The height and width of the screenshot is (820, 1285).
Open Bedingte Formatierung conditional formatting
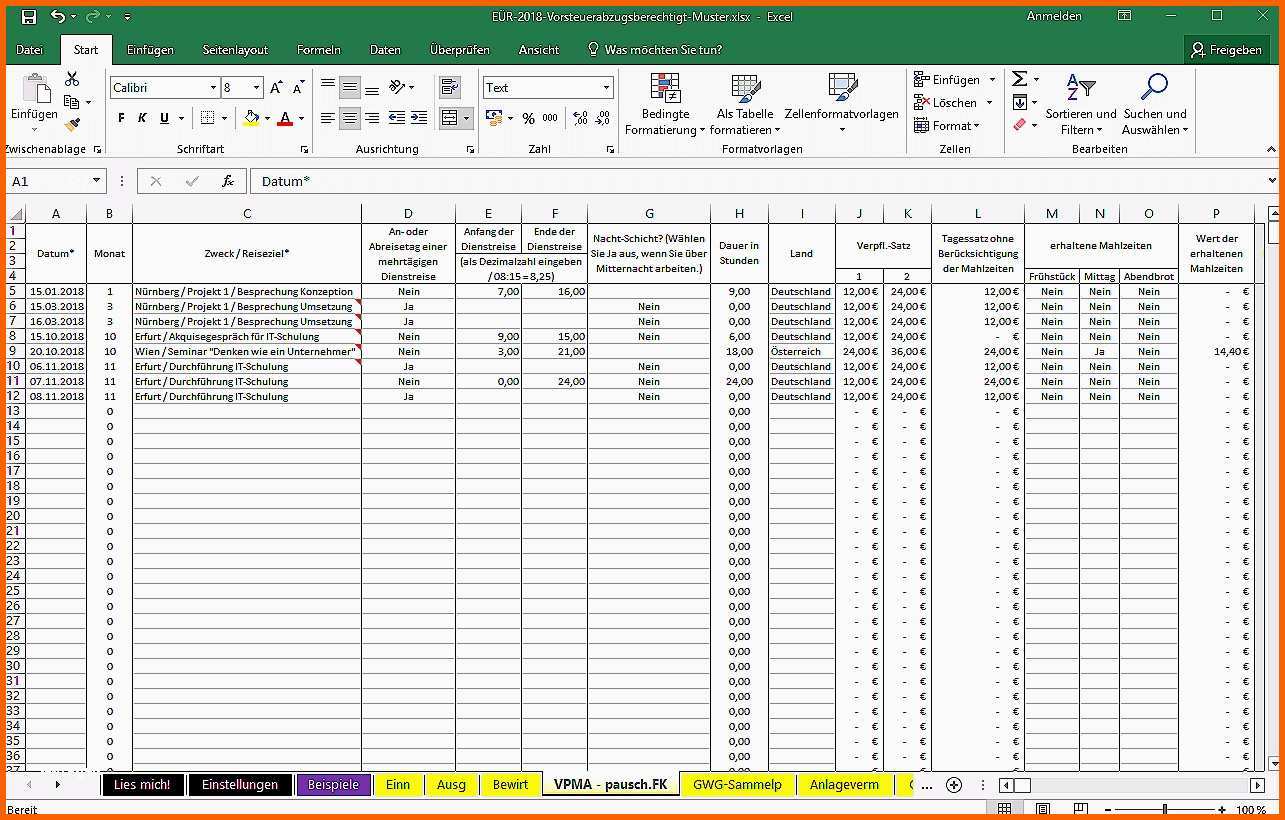(665, 105)
